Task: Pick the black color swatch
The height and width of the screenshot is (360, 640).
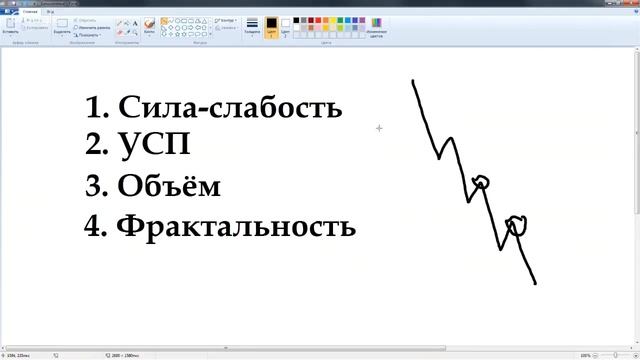Action: coord(296,20)
